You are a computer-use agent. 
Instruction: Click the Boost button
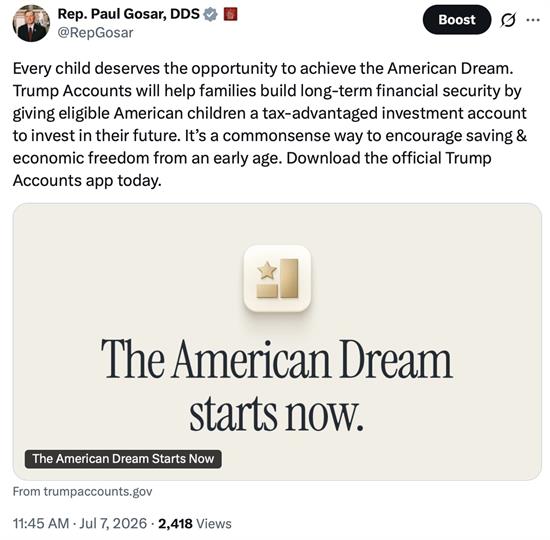(x=457, y=20)
